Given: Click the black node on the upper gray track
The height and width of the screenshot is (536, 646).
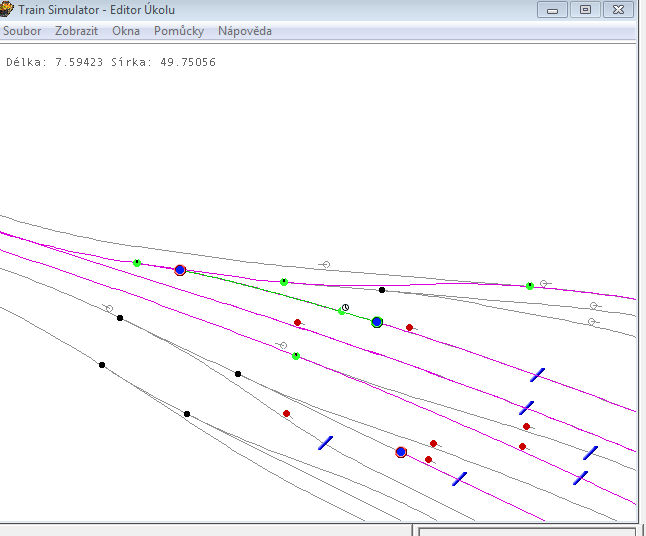Looking at the screenshot, I should 382,290.
